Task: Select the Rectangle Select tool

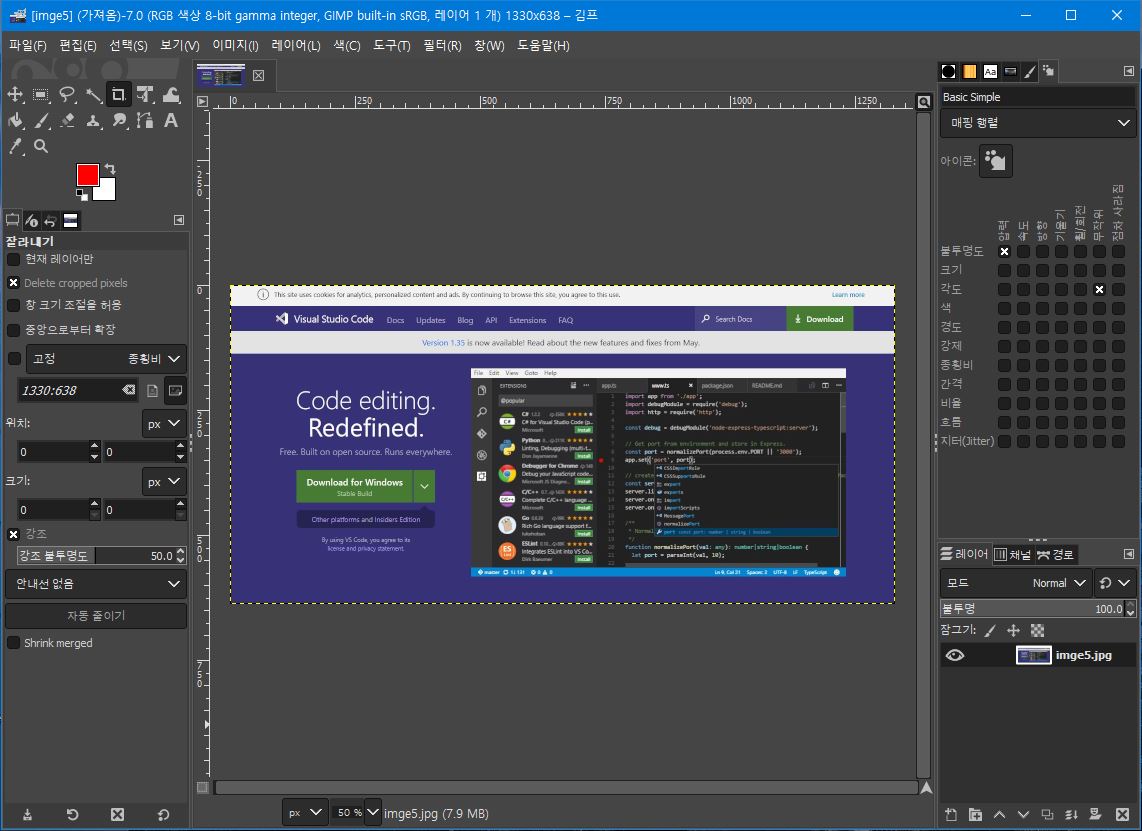Action: pos(41,95)
